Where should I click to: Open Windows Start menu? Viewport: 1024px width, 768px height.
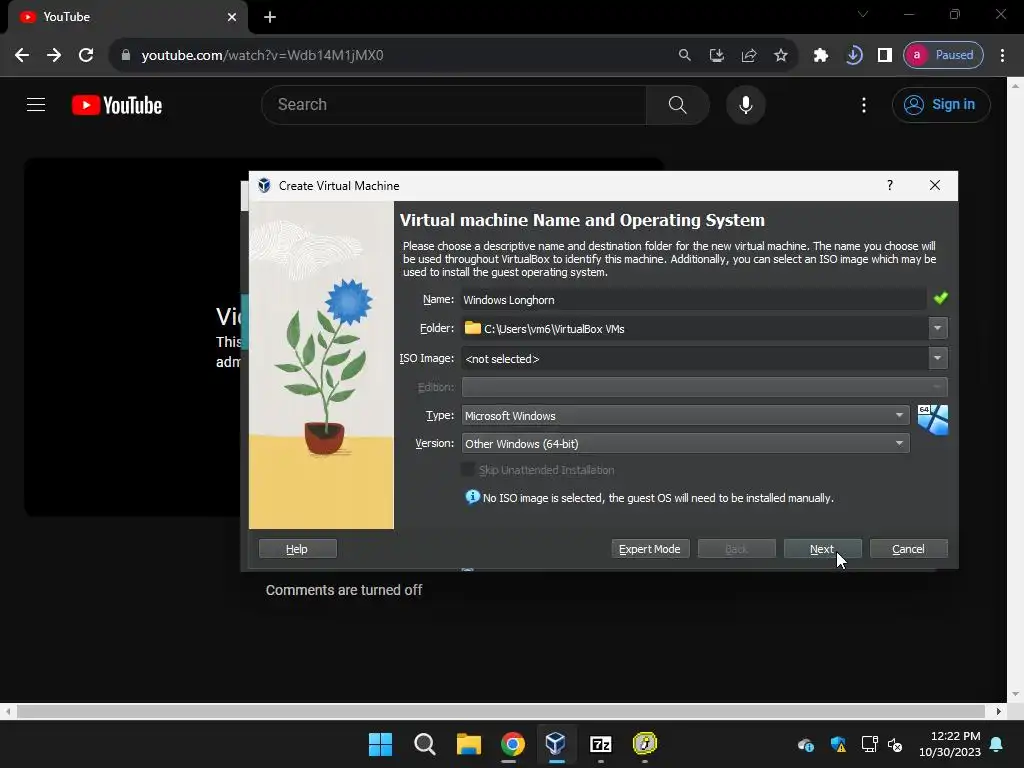(380, 744)
